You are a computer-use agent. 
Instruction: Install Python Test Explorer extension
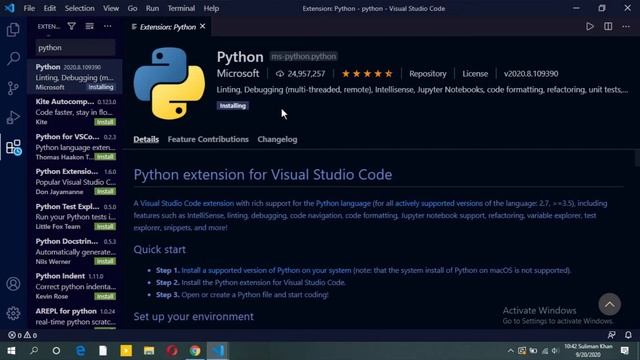[105, 227]
